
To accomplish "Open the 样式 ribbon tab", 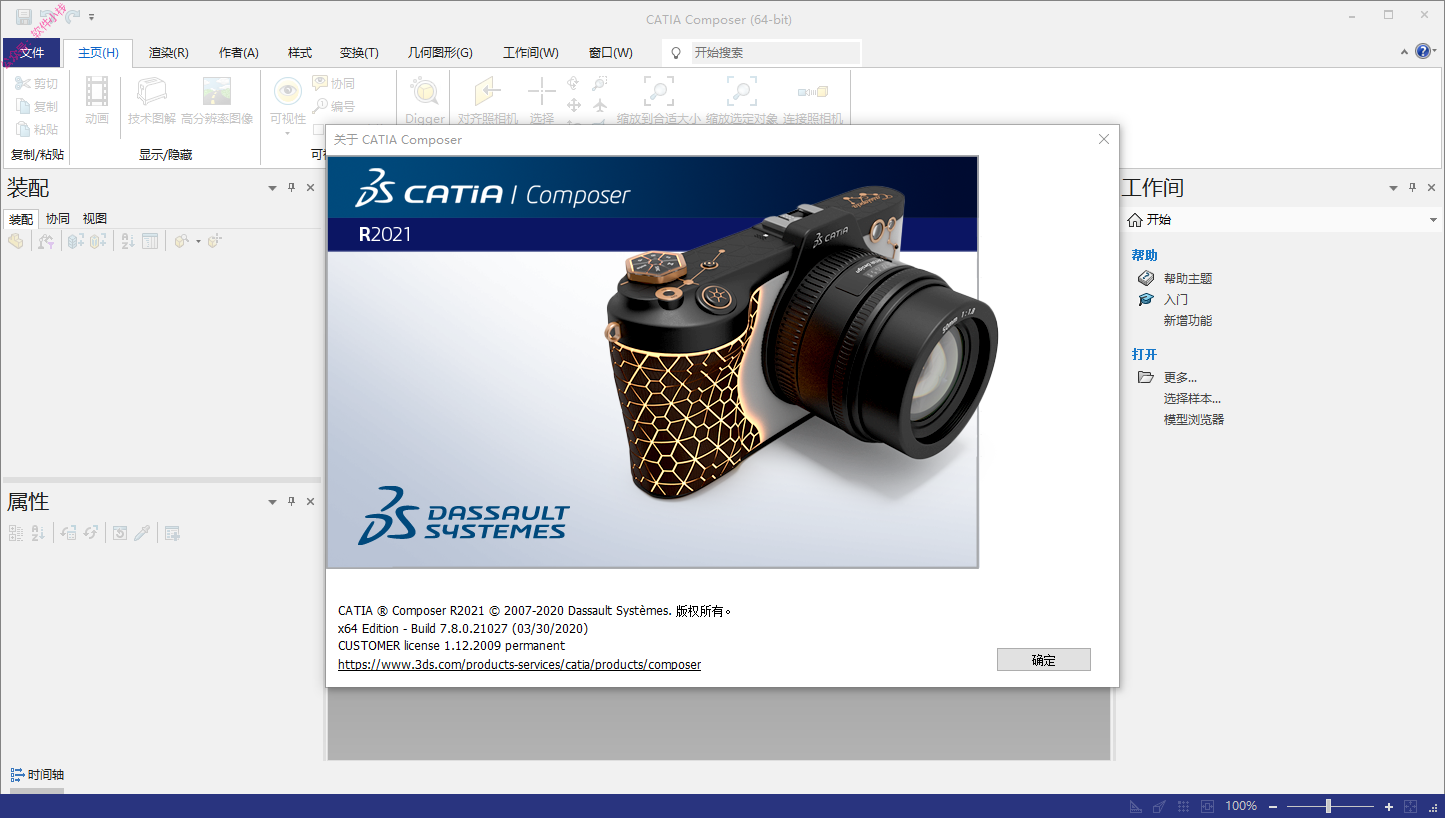I will point(300,53).
